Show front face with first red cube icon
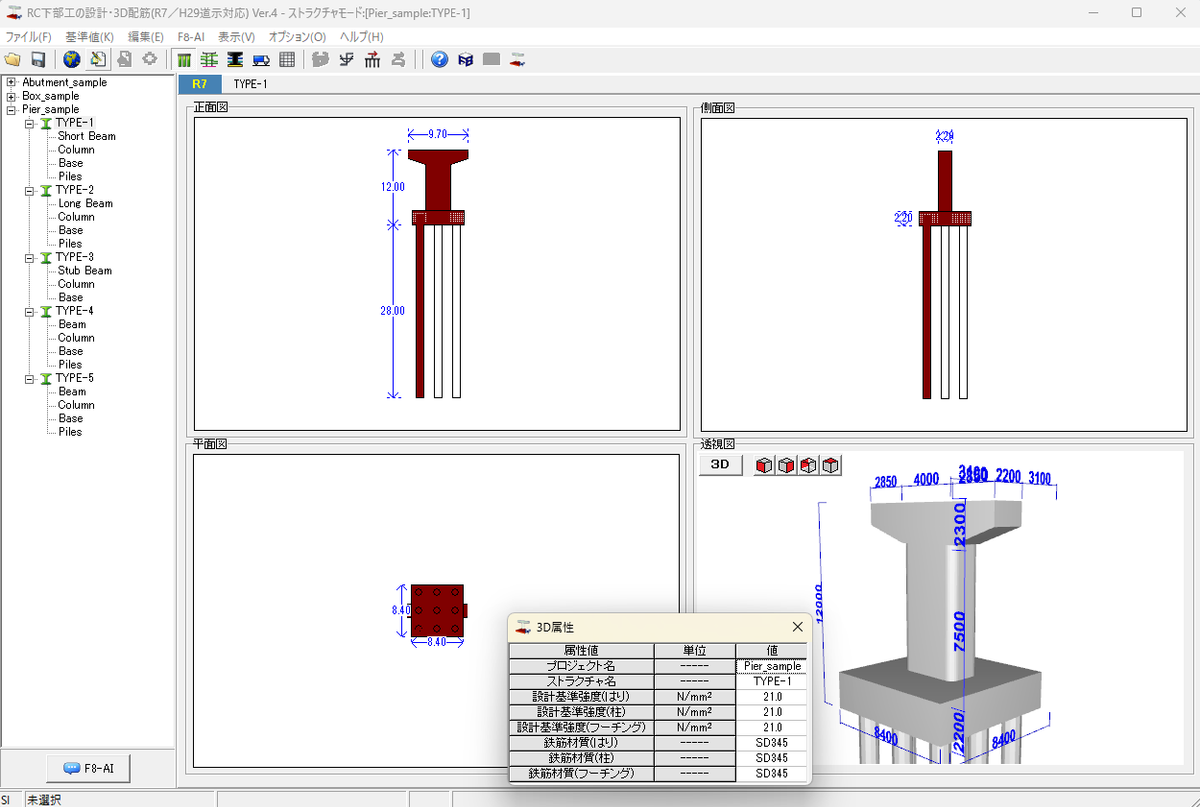The height and width of the screenshot is (807, 1200). [x=764, y=465]
